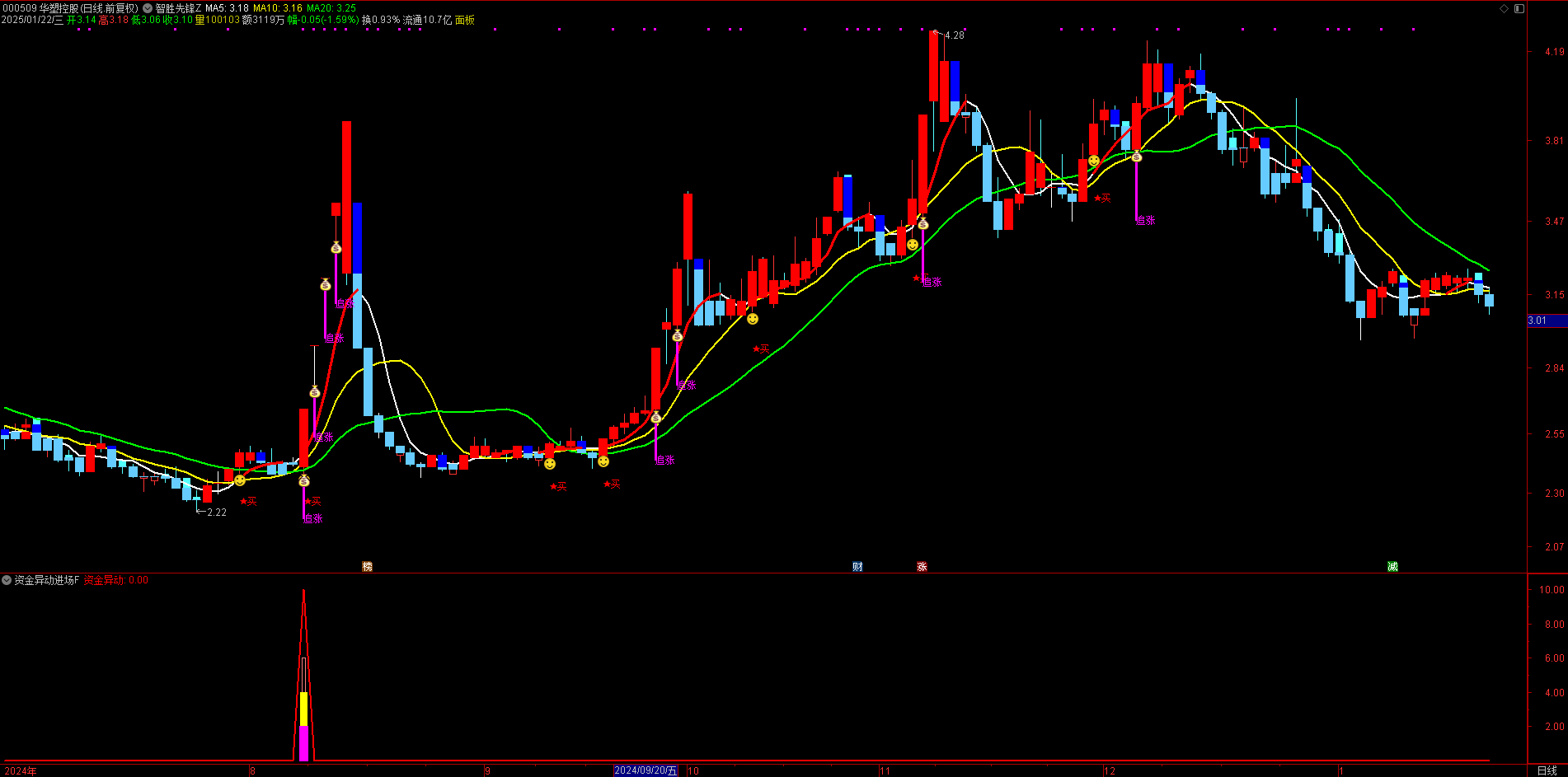Select the 日线 period button at bottom-right
Screen dimensions: 1568x777
[1547, 770]
